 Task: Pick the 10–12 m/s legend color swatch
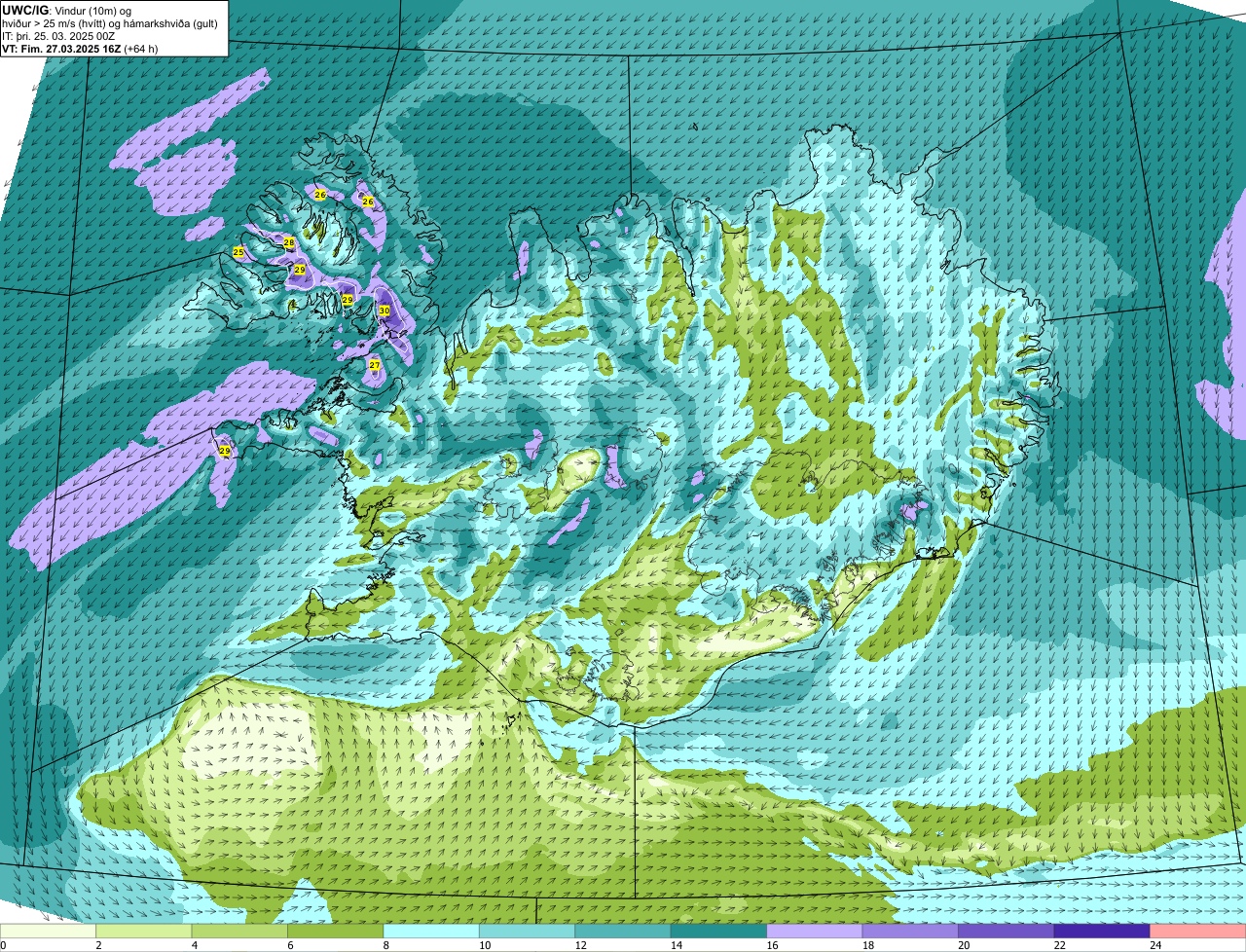[x=528, y=931]
